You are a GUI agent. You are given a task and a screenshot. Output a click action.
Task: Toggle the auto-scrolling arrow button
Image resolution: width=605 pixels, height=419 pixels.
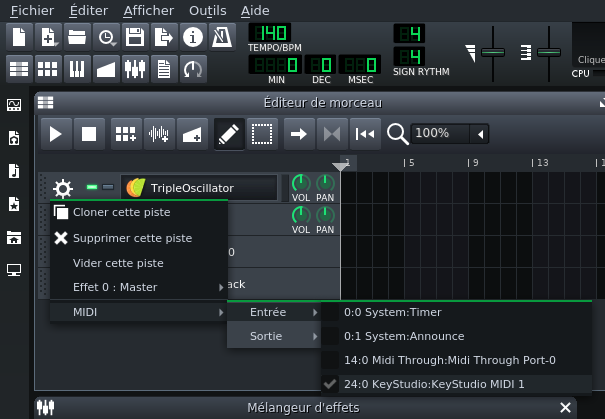click(x=299, y=134)
